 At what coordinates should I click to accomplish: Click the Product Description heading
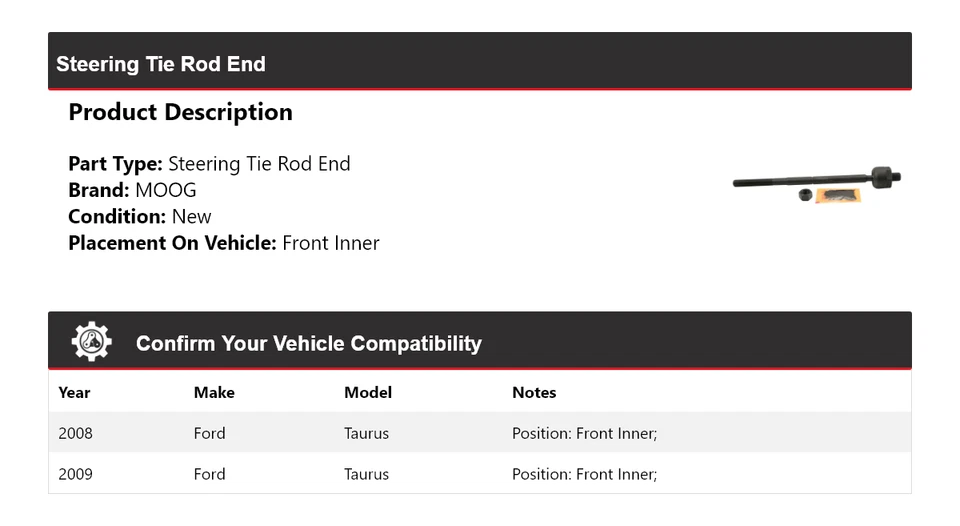tap(180, 112)
